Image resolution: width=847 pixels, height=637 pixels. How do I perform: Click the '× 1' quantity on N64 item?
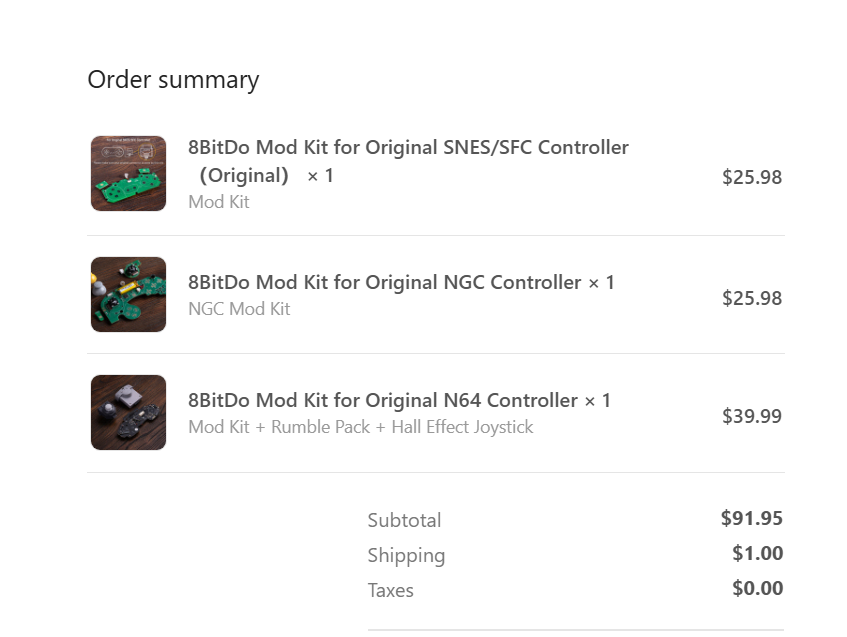[597, 401]
